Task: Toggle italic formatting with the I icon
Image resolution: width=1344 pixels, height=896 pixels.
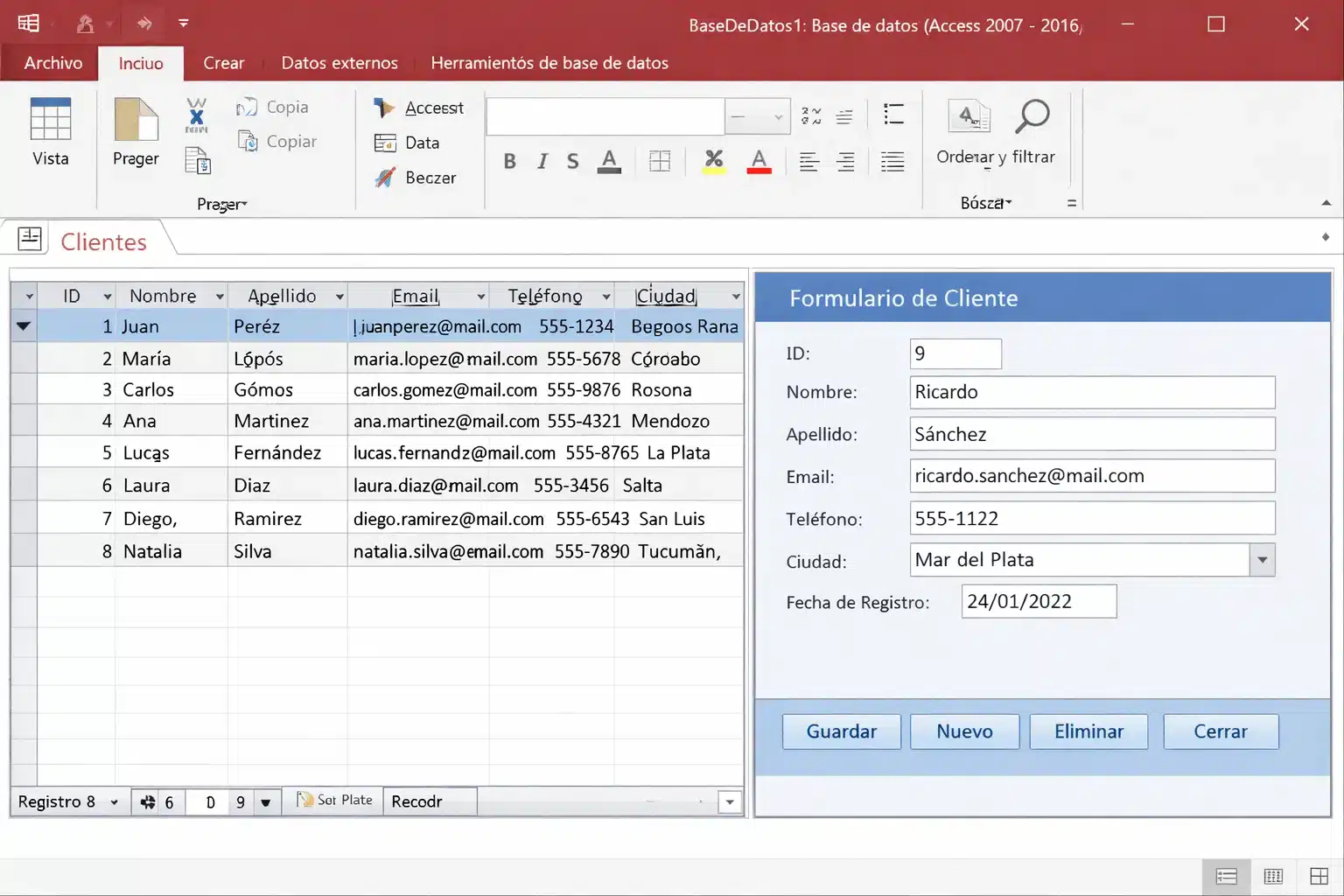Action: point(542,161)
